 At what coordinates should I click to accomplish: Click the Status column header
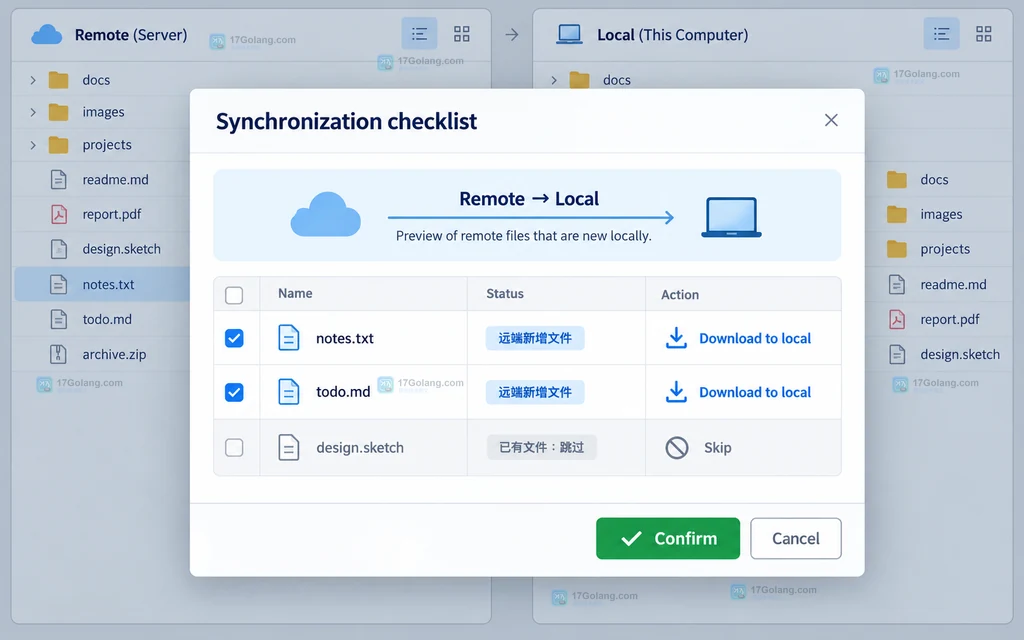pos(505,293)
